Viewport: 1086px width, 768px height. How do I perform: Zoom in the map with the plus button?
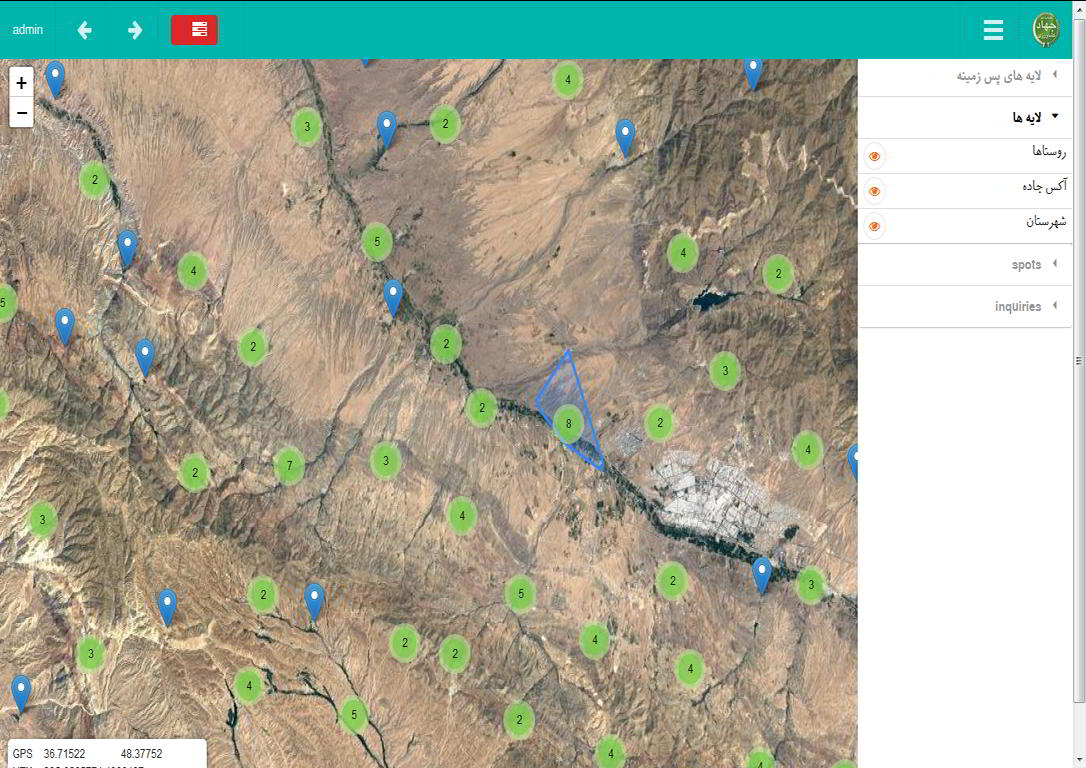click(x=21, y=83)
